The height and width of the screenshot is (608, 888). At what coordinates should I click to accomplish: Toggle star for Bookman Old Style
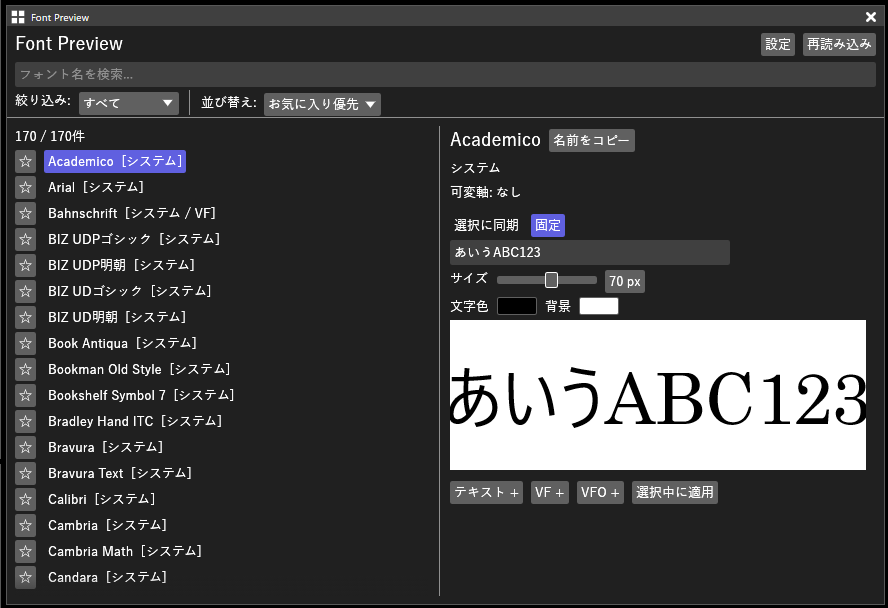(x=25, y=370)
